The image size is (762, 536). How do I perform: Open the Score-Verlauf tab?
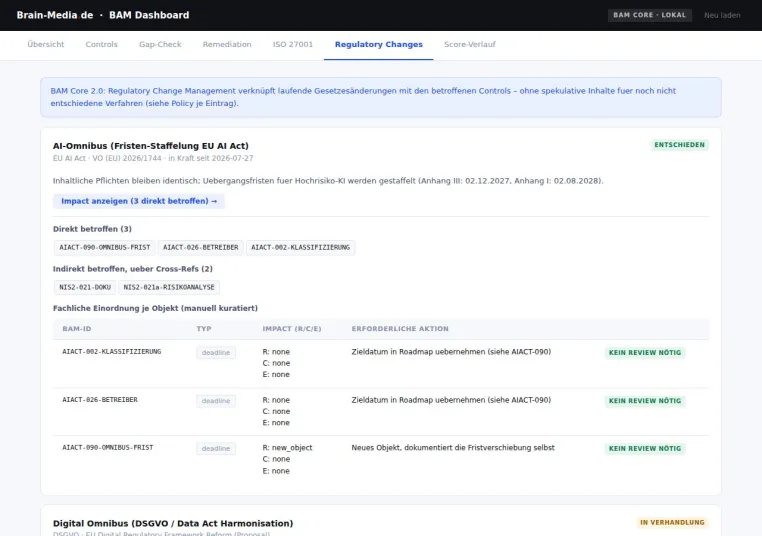coord(469,44)
